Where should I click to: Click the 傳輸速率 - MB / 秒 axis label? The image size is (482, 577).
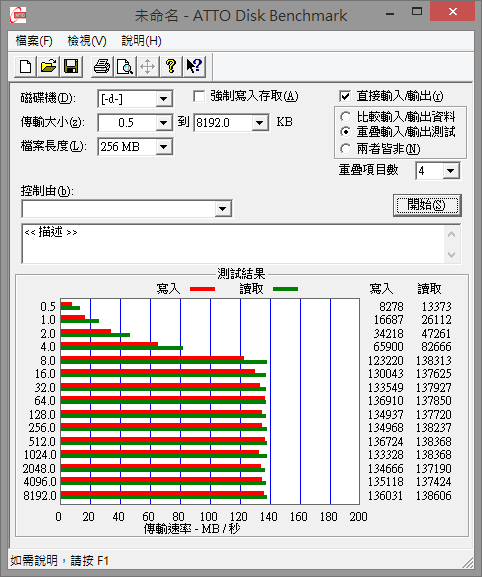tap(192, 529)
